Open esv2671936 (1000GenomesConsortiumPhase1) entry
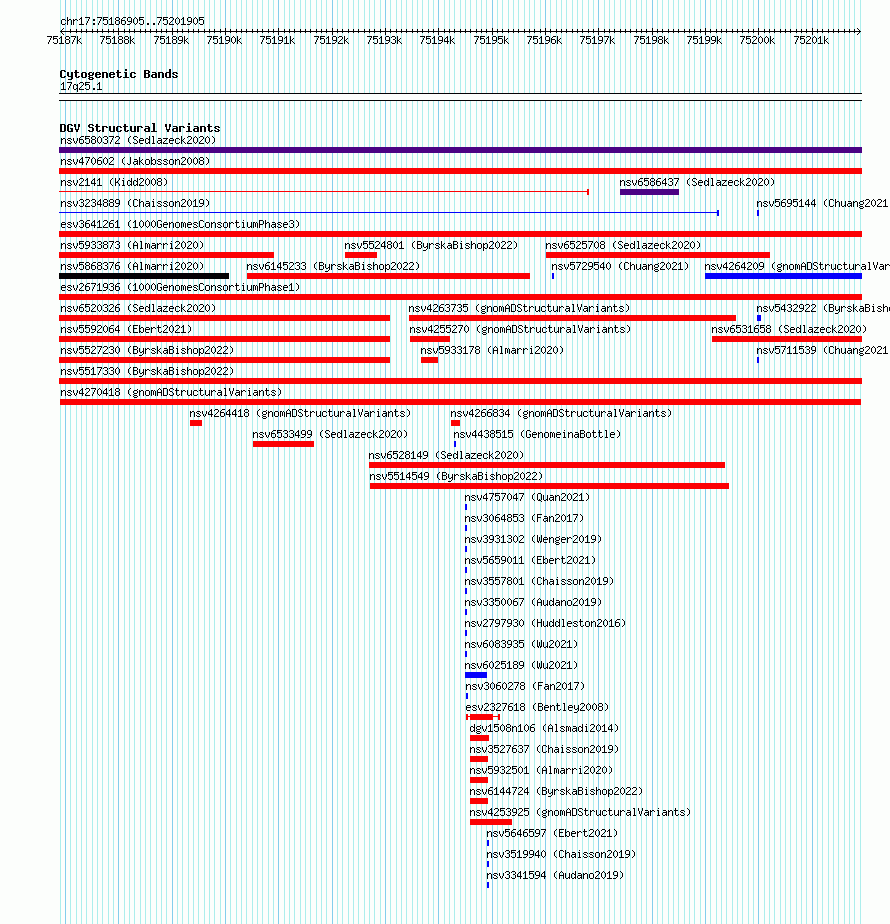This screenshot has width=890, height=924. (x=180, y=288)
